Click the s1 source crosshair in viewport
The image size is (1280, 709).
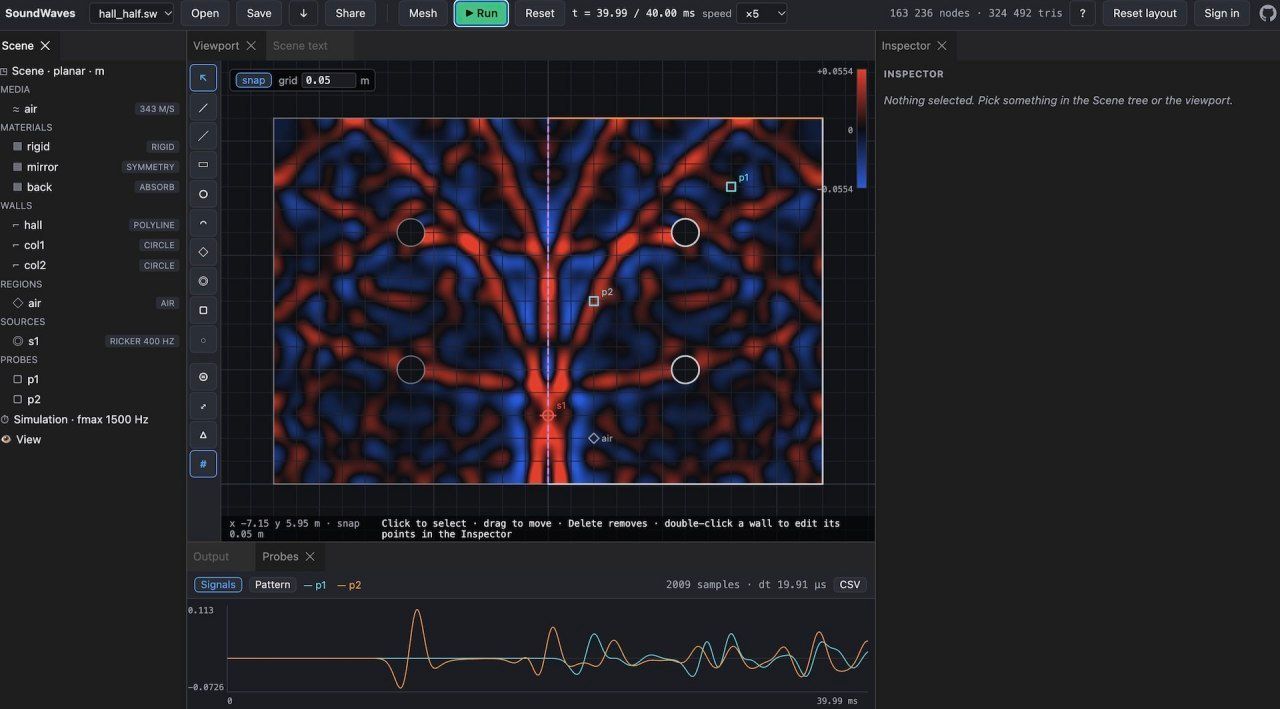click(548, 415)
